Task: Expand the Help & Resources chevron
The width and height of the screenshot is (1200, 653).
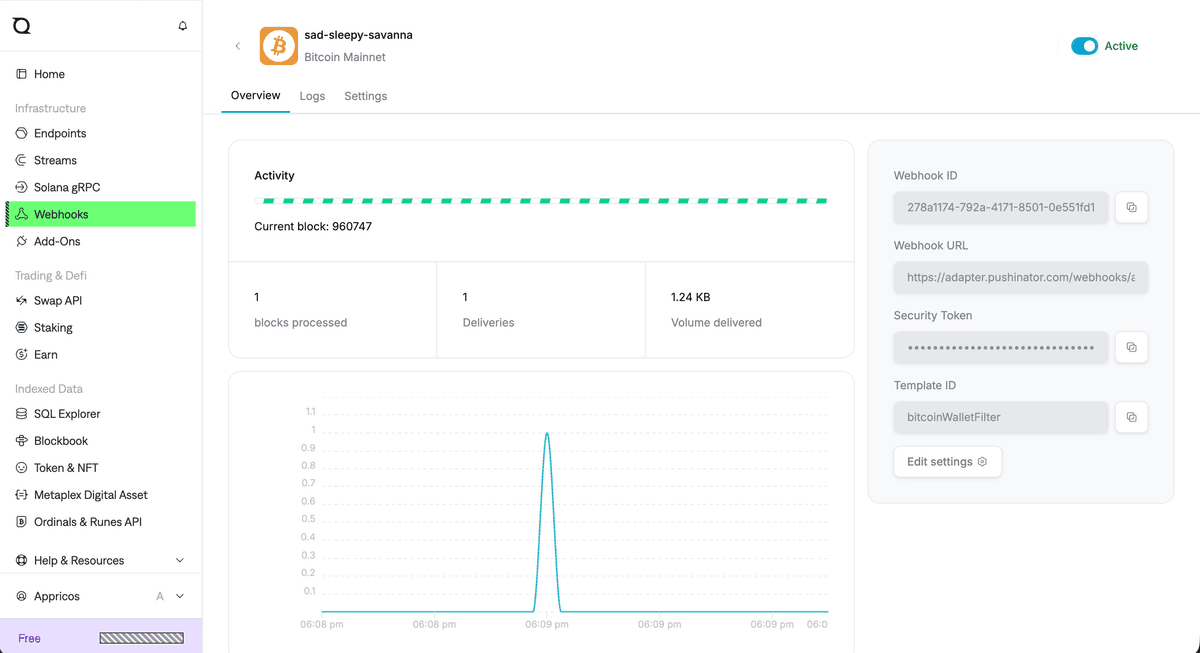Action: (x=180, y=560)
